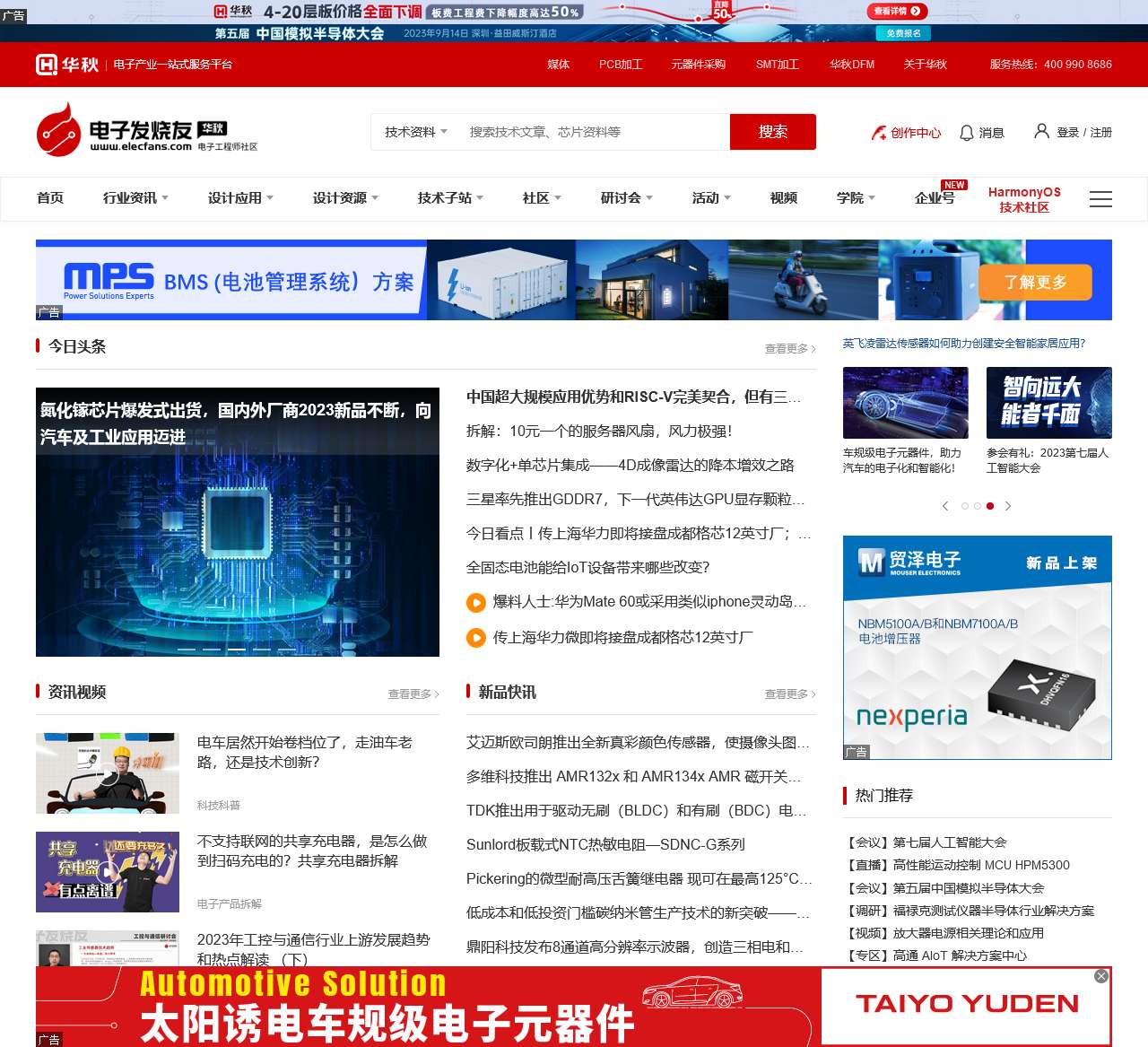Screen dimensions: 1148x1047
Task: Open HarmonyOS 技术社区 nav link
Action: click(1024, 199)
